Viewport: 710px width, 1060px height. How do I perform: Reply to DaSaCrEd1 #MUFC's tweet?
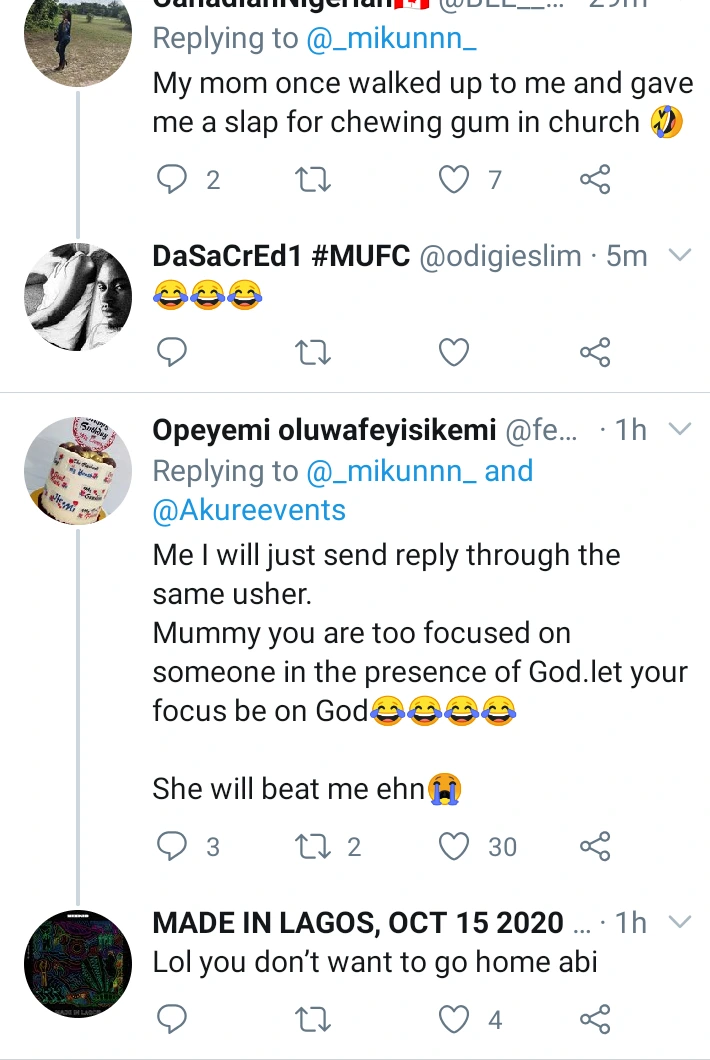174,351
